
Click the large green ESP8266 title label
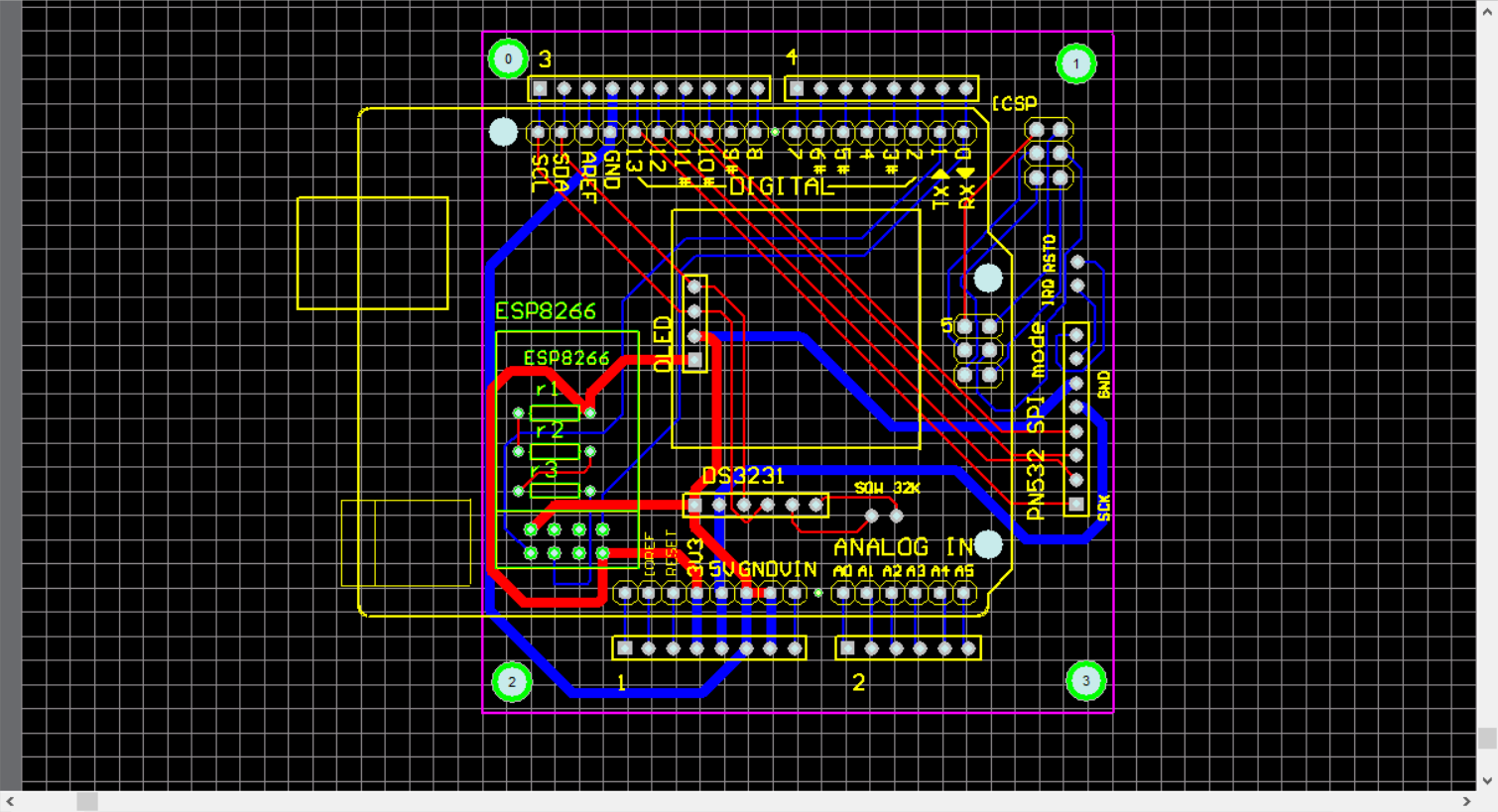[545, 311]
